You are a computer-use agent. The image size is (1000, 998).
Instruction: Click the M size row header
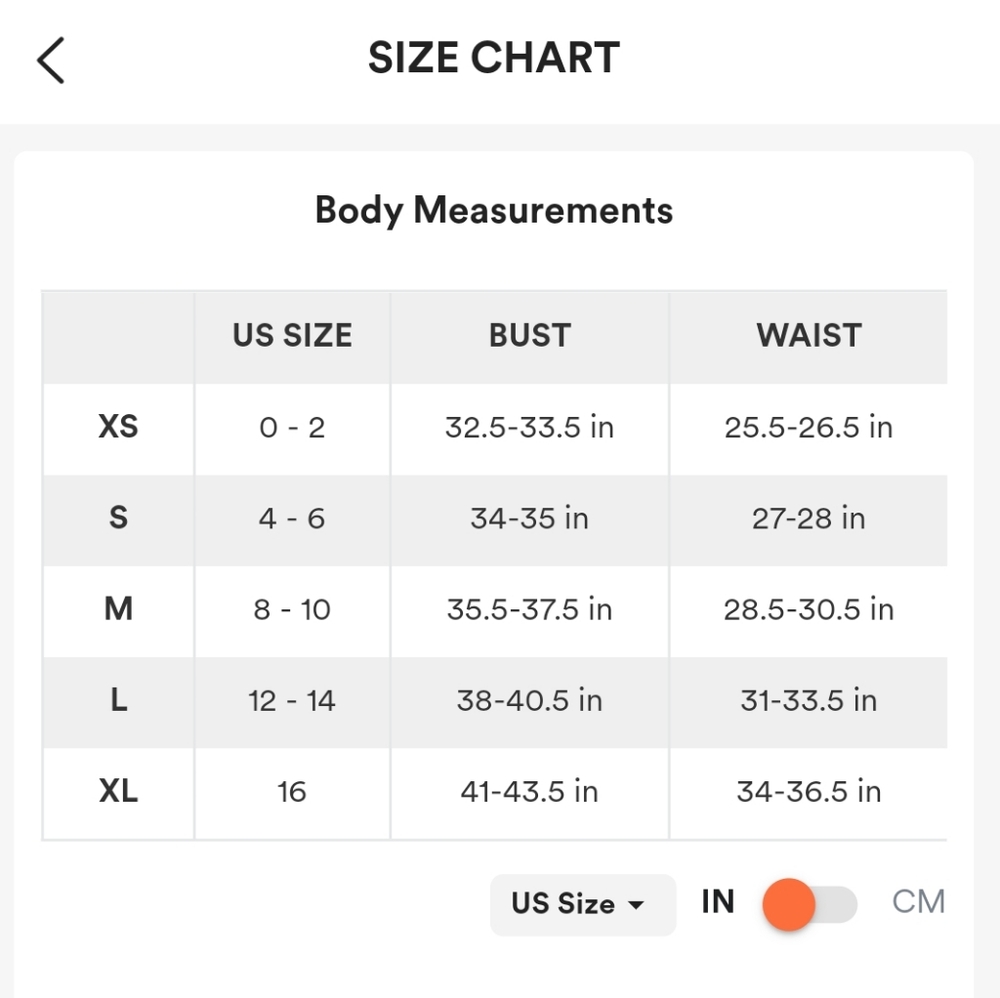(x=118, y=610)
